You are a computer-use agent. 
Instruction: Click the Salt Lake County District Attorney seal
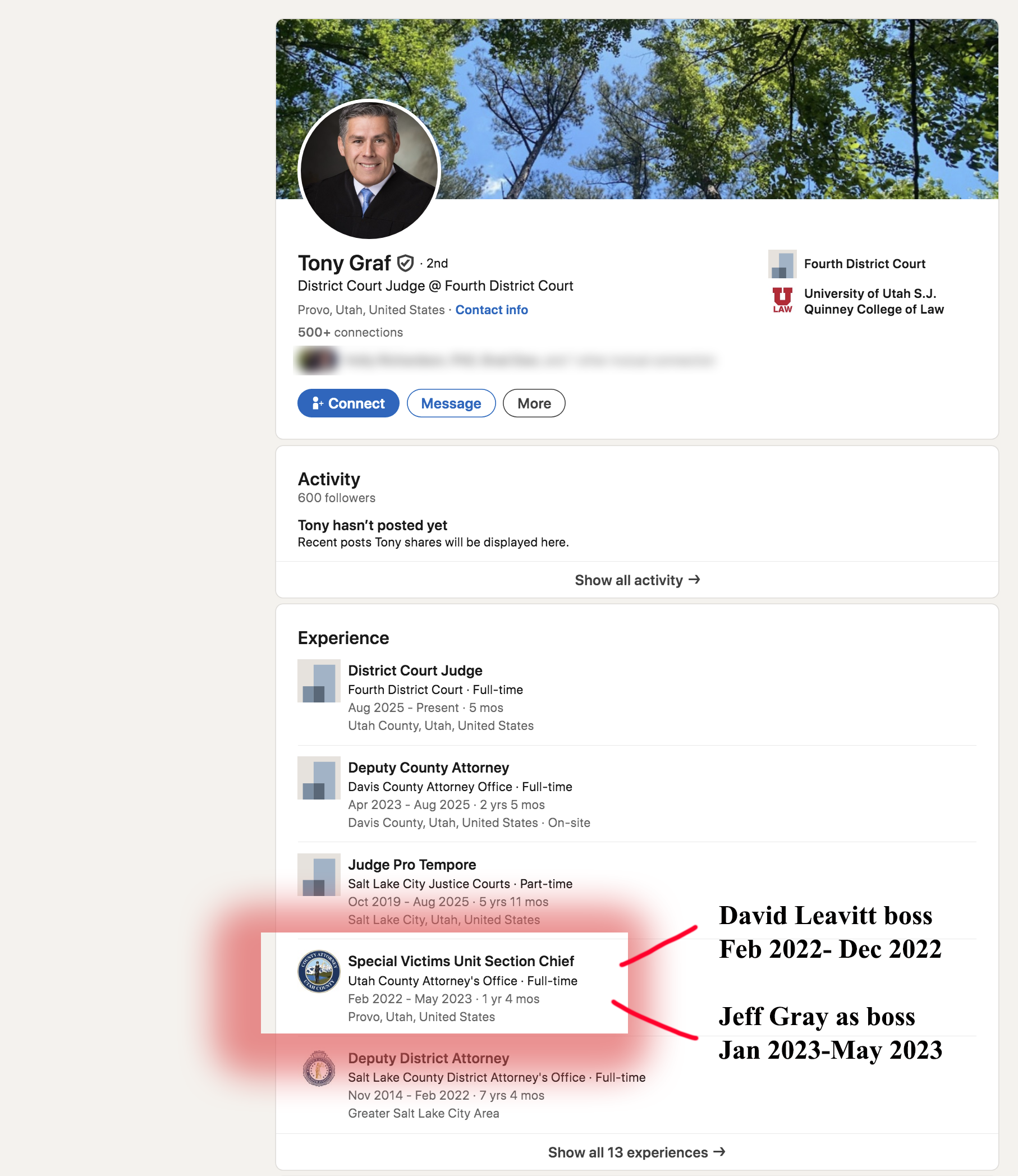319,1068
